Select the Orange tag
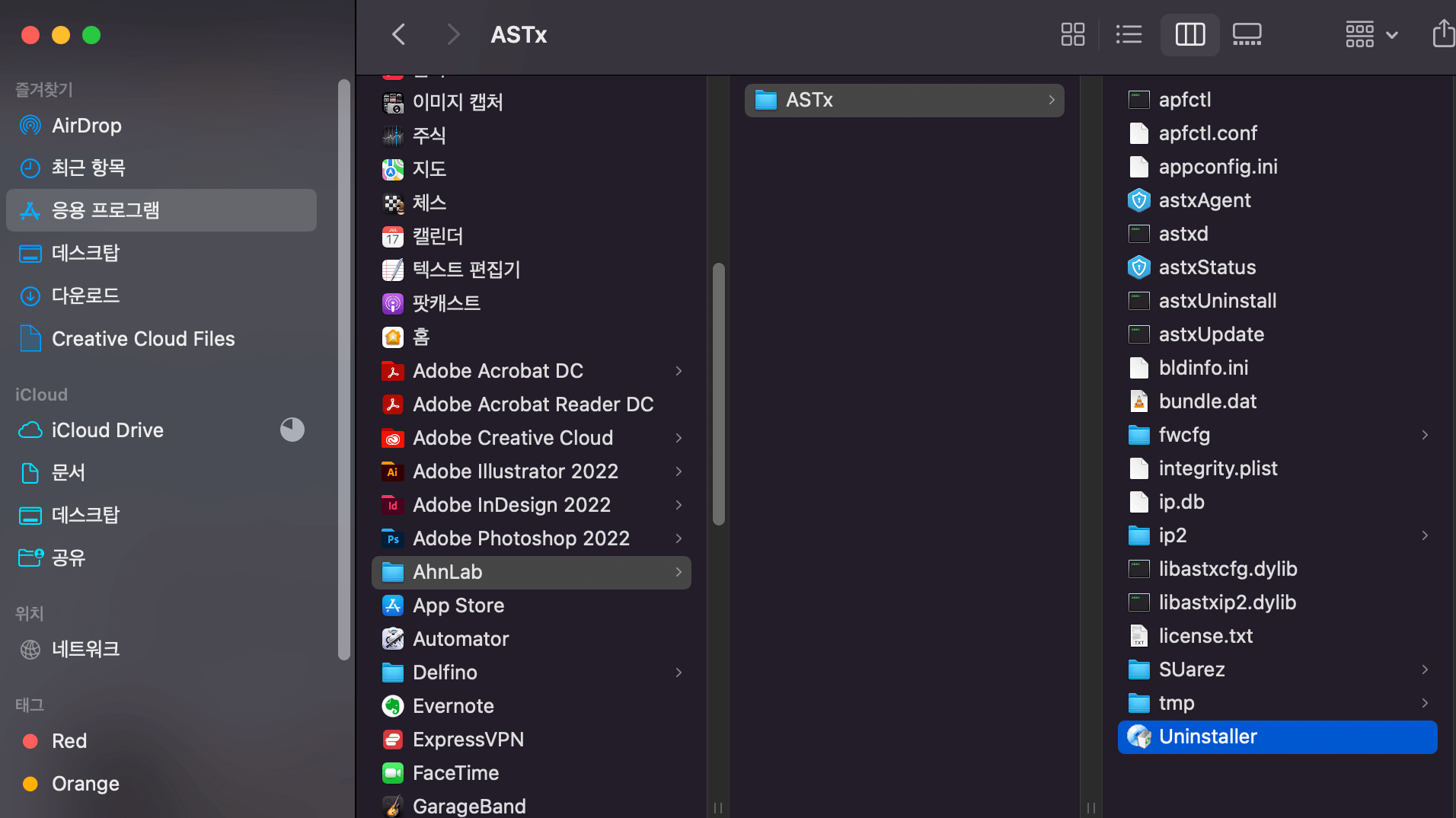1456x818 pixels. (x=161, y=784)
